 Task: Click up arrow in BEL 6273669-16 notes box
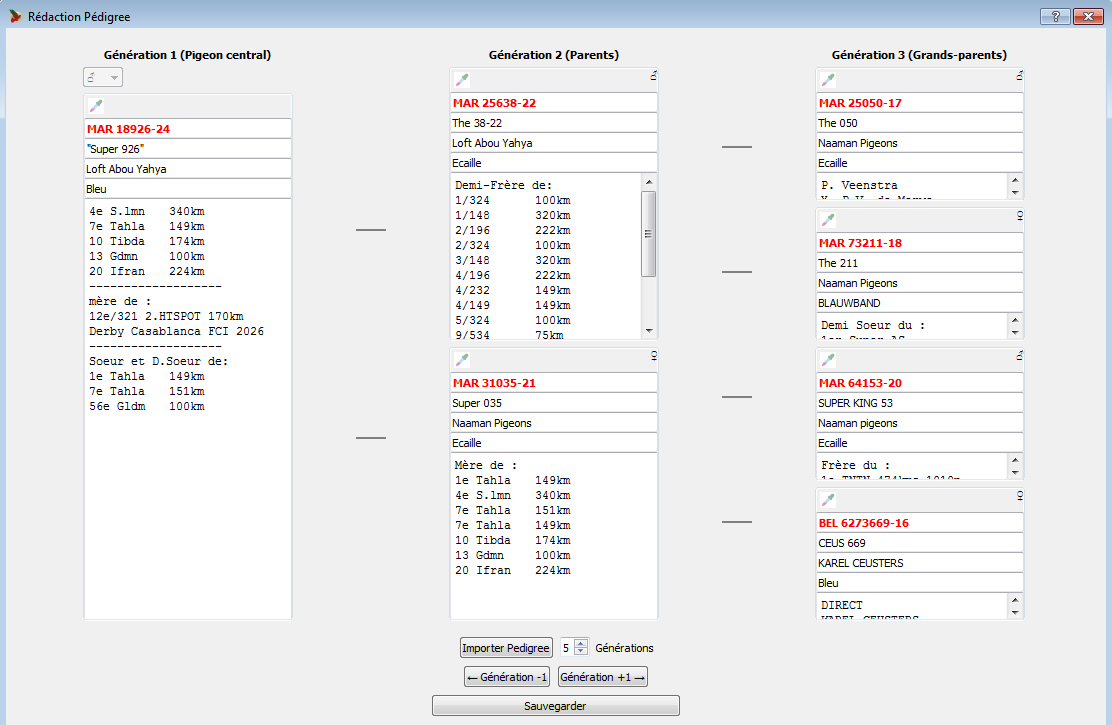coord(1015,600)
